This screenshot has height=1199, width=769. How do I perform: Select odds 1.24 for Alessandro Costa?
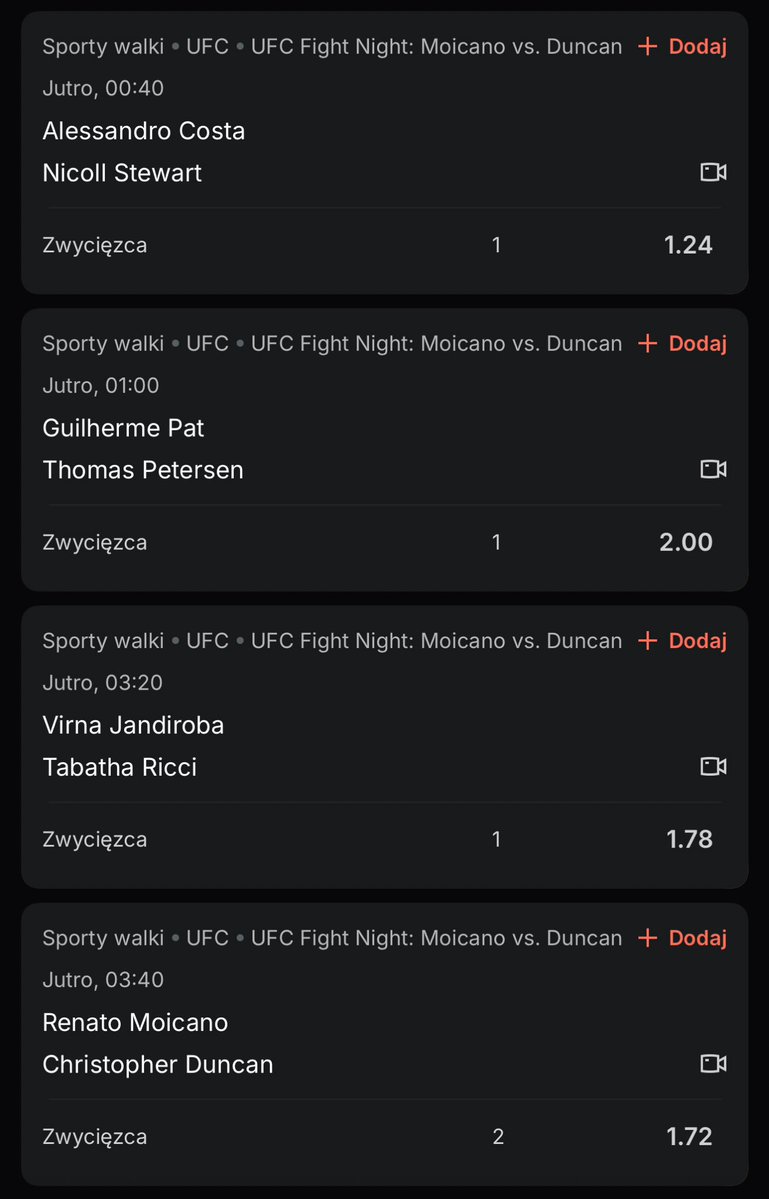pyautogui.click(x=688, y=245)
